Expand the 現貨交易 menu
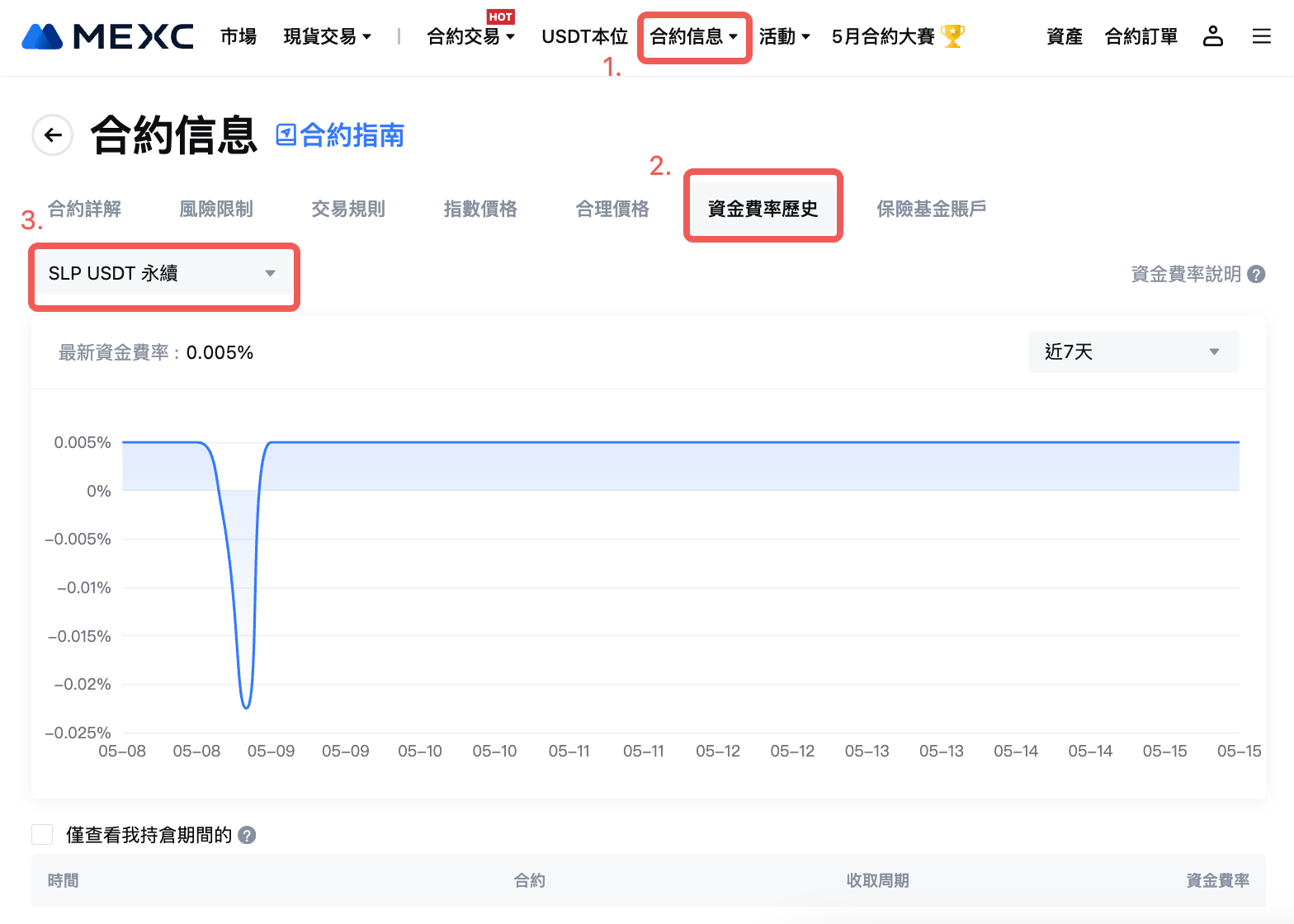 pos(327,36)
